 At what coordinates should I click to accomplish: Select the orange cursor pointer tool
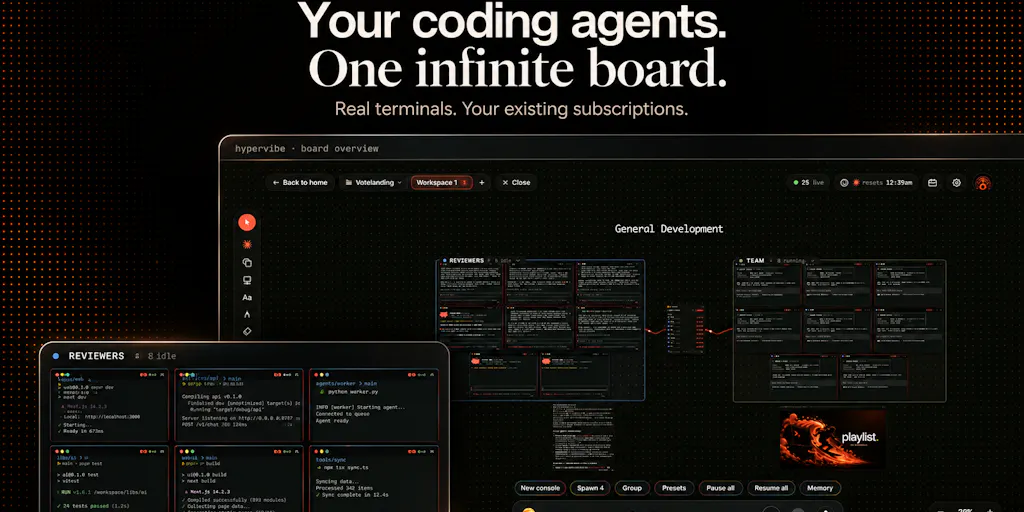click(247, 222)
